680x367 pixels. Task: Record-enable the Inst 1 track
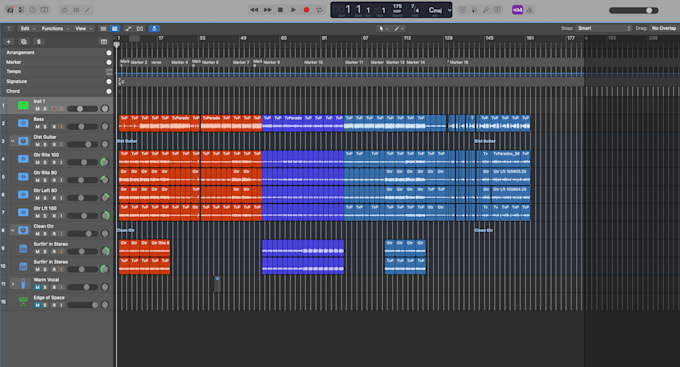[54, 109]
